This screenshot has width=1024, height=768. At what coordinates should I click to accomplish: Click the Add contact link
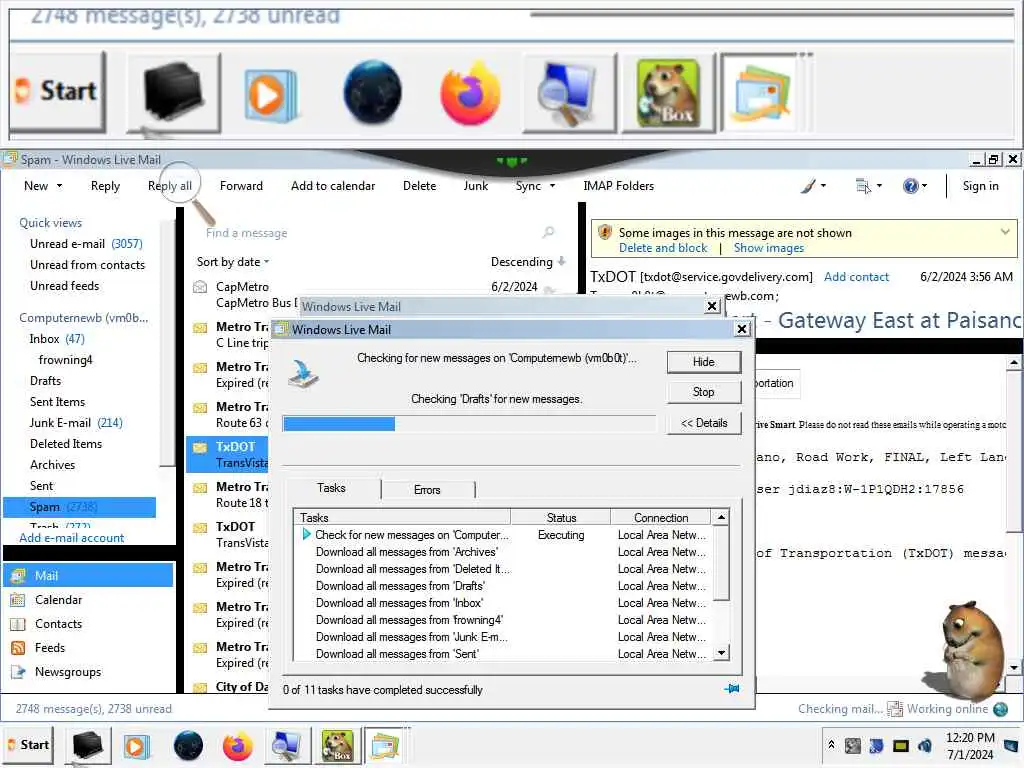856,277
